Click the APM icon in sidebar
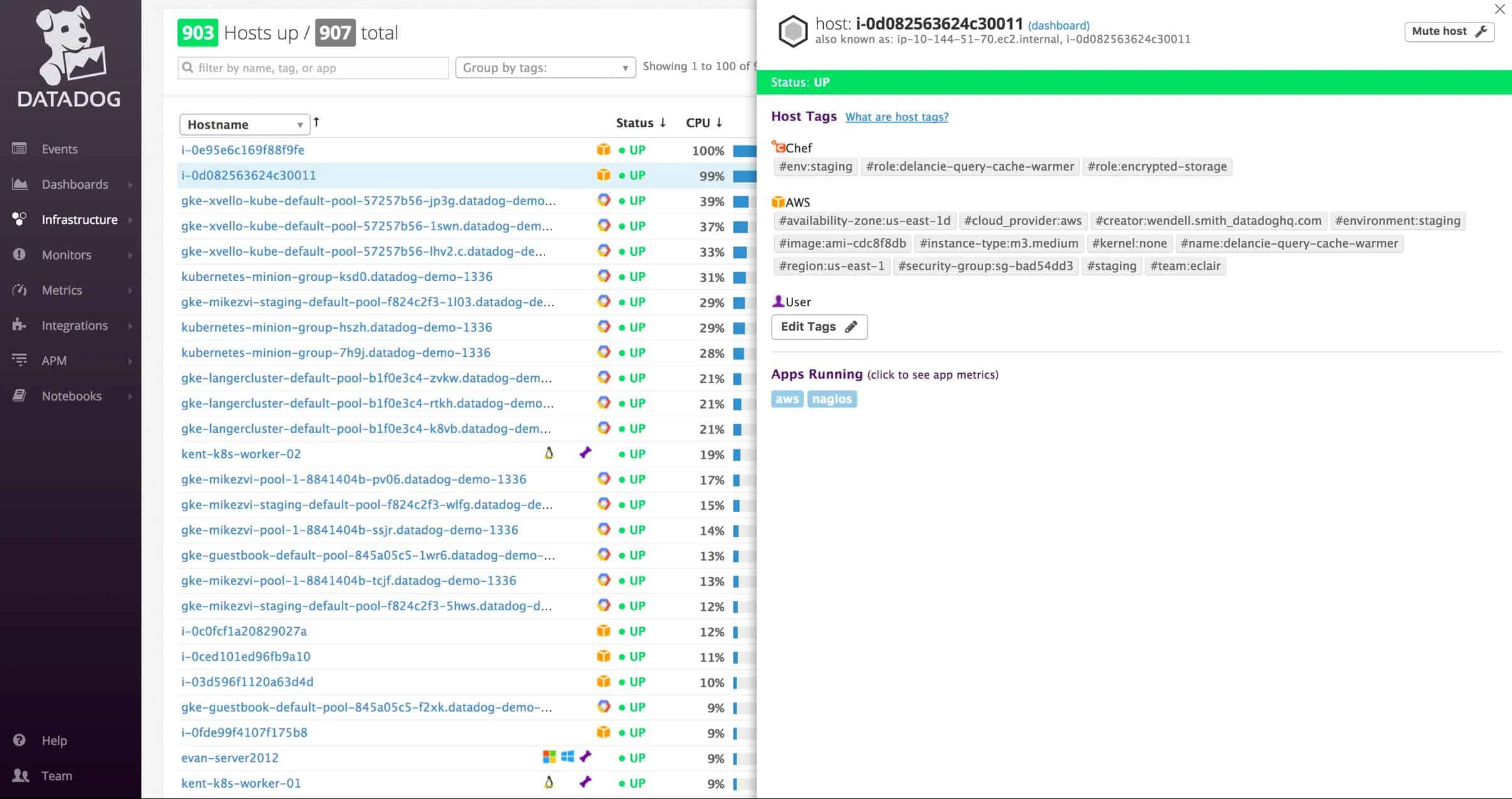 pos(19,360)
